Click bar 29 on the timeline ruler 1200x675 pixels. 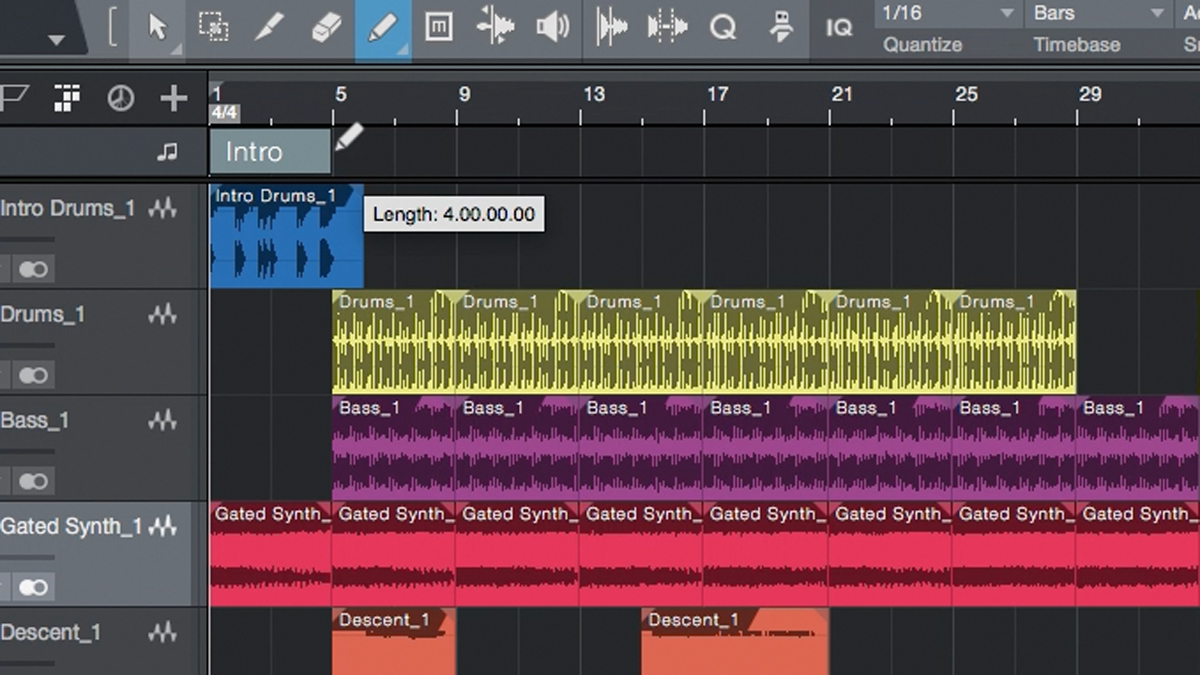click(x=1090, y=94)
